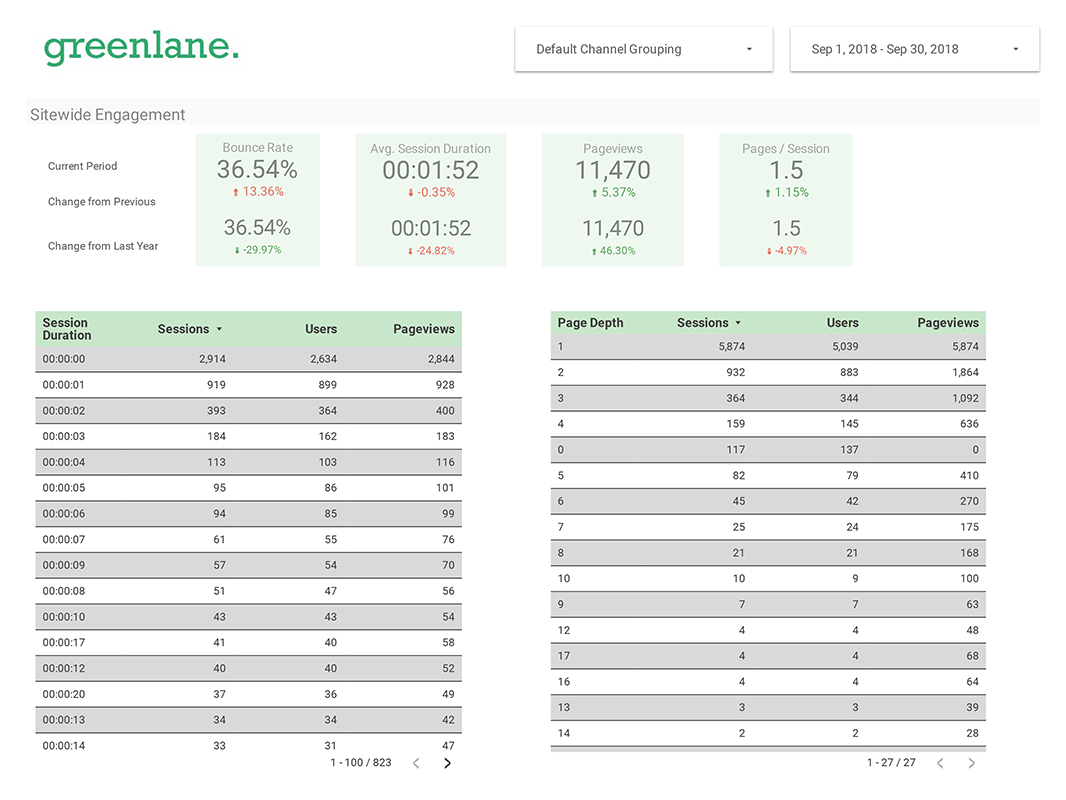Select the Sitewide Engagement section heading

(107, 114)
